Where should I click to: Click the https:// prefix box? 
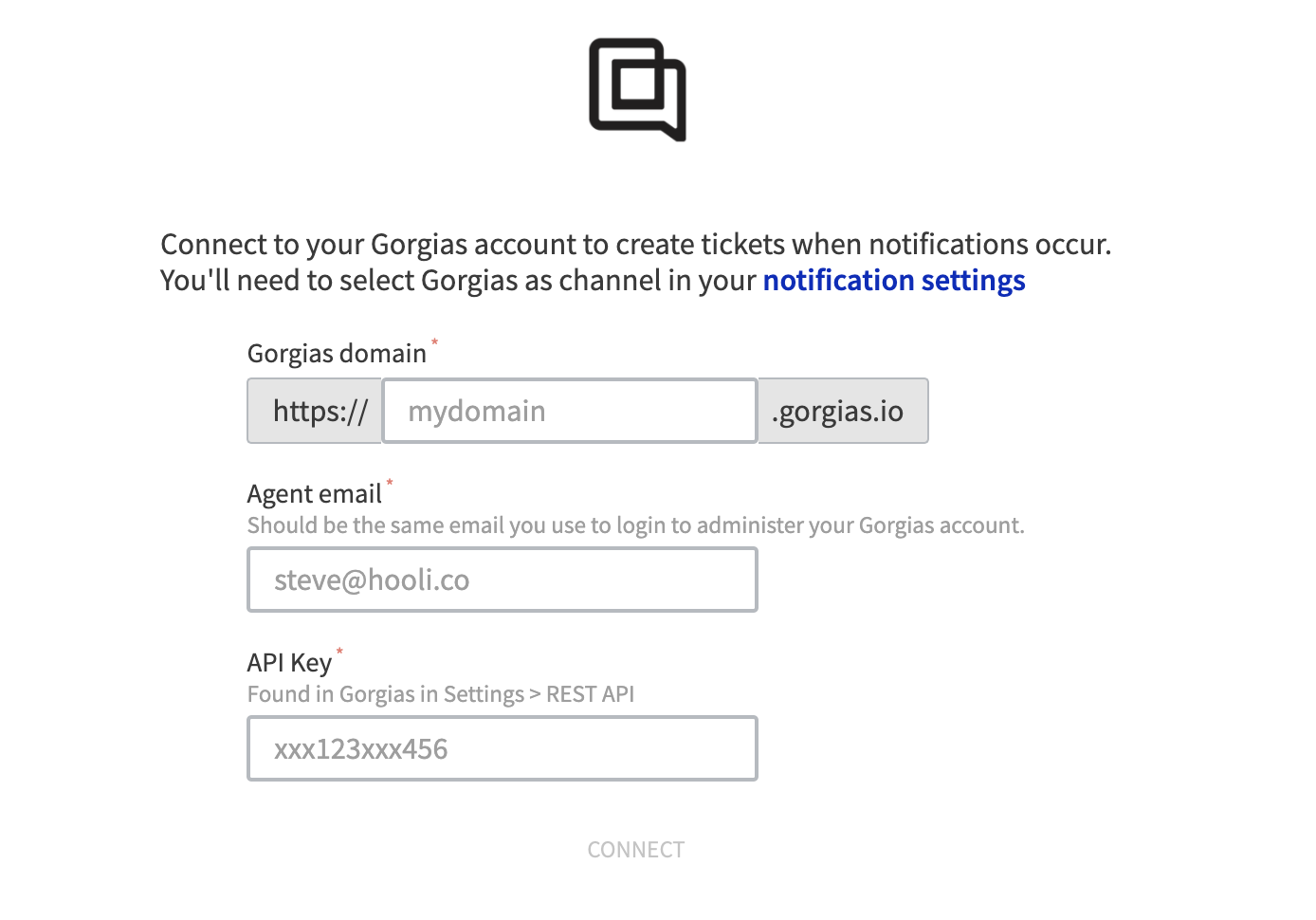click(x=315, y=411)
